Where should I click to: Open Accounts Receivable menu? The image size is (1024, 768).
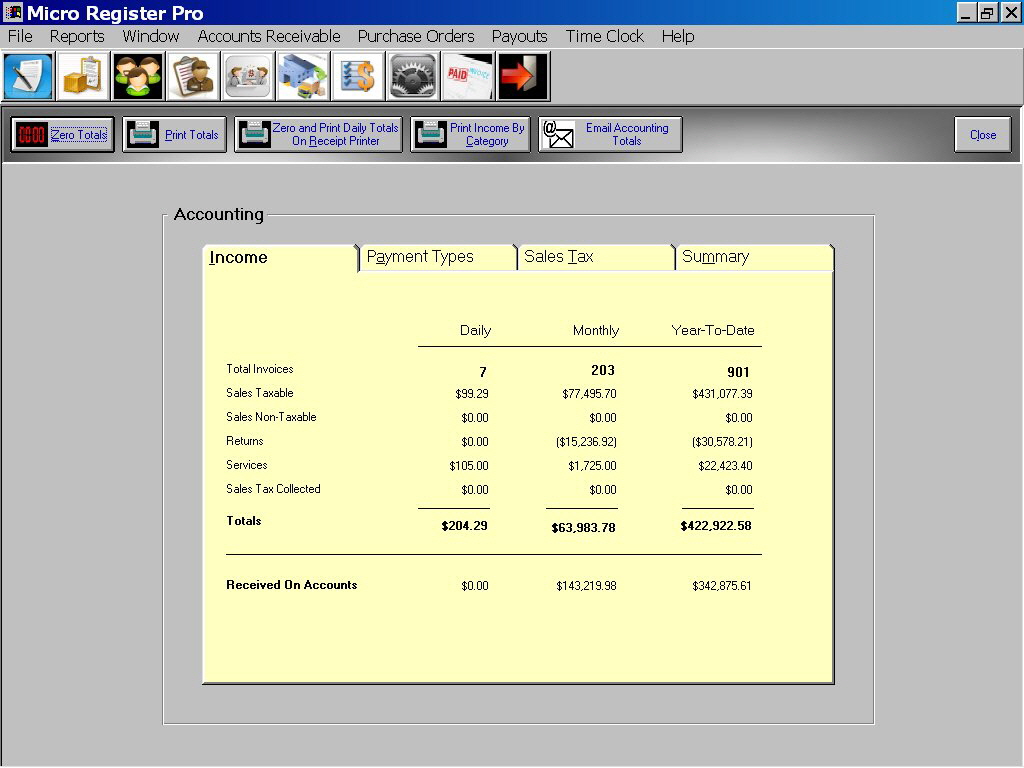click(269, 37)
